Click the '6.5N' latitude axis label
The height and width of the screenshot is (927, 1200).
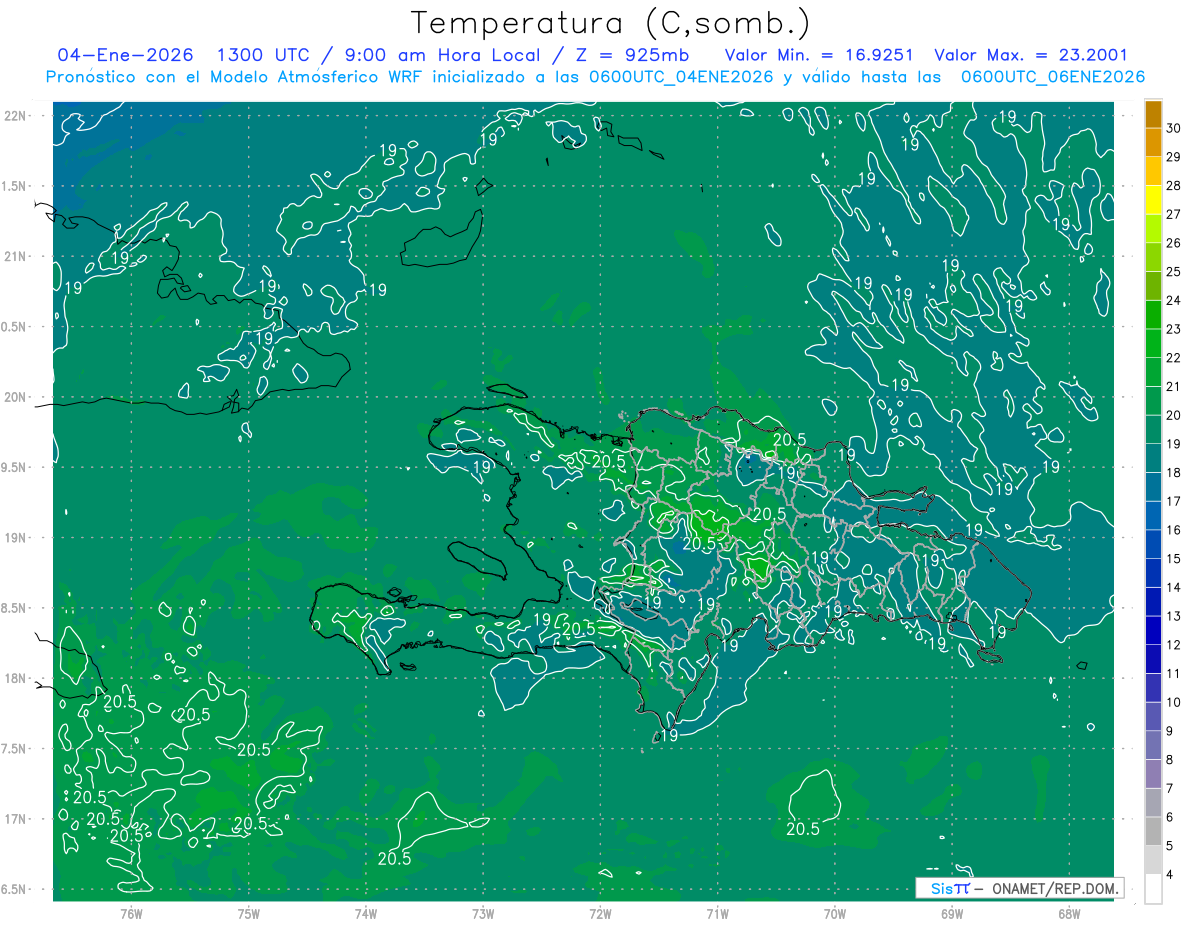coord(15,889)
